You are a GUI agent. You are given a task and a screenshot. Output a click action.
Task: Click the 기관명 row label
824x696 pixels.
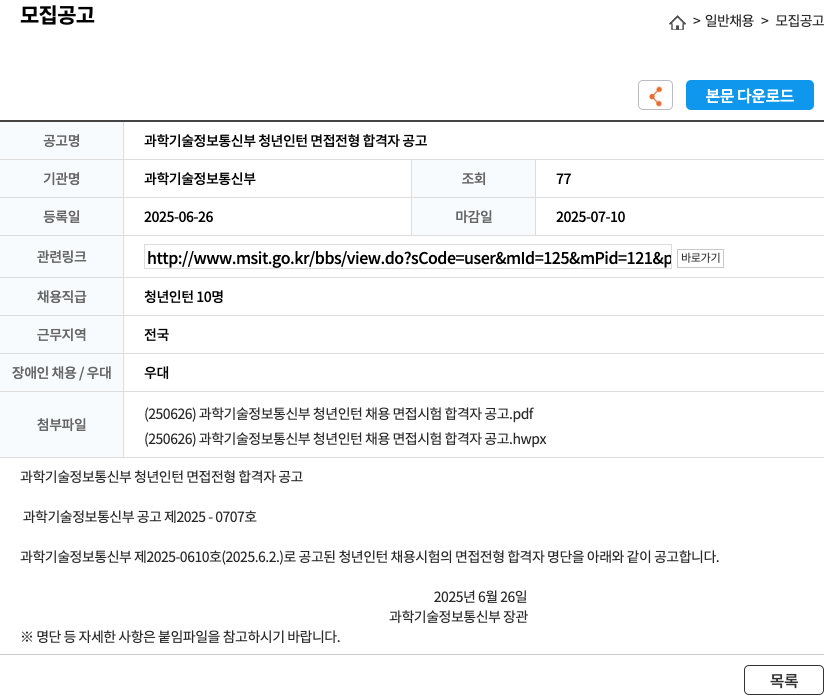click(x=61, y=179)
